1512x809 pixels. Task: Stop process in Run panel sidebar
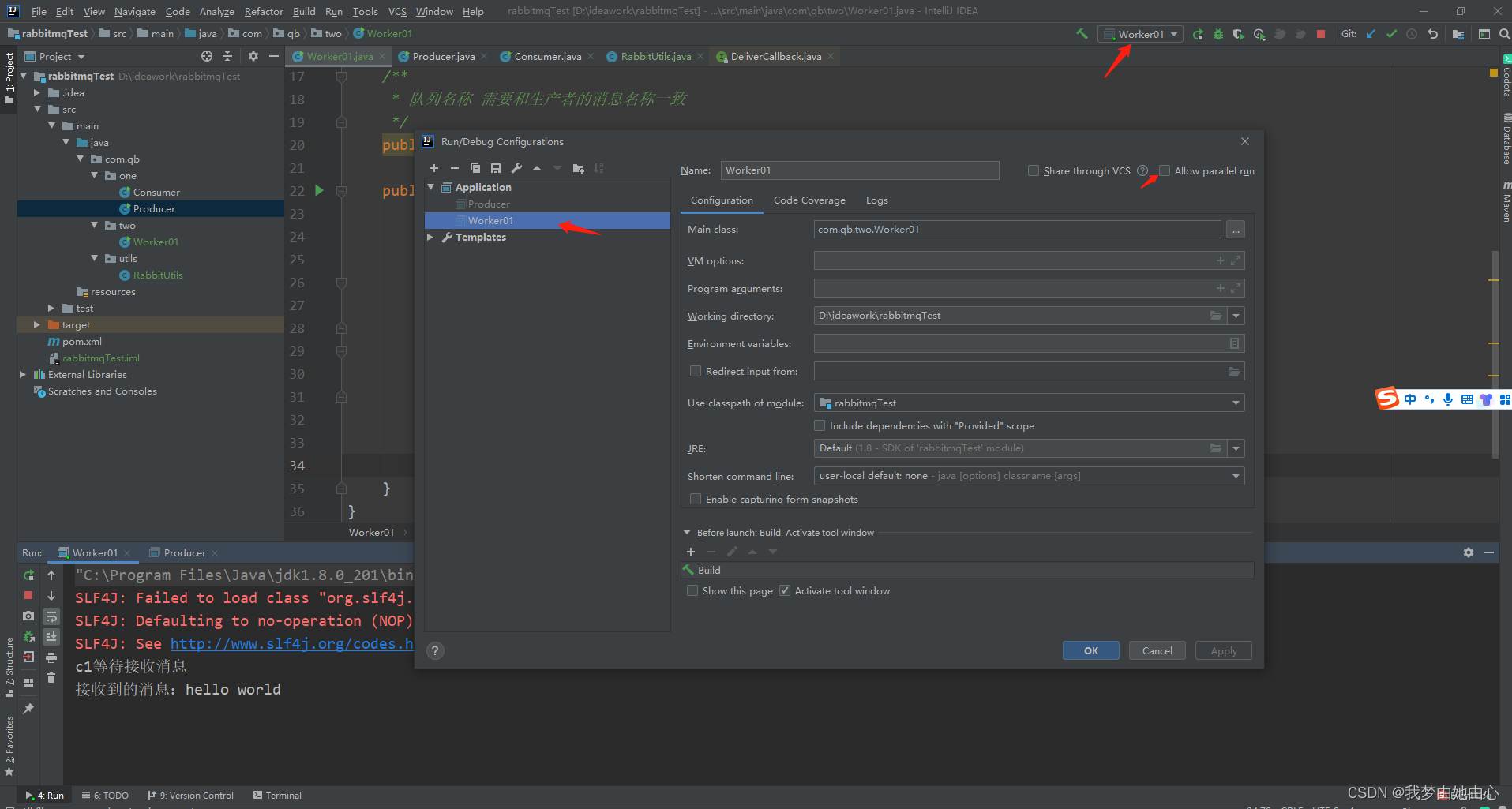28,595
